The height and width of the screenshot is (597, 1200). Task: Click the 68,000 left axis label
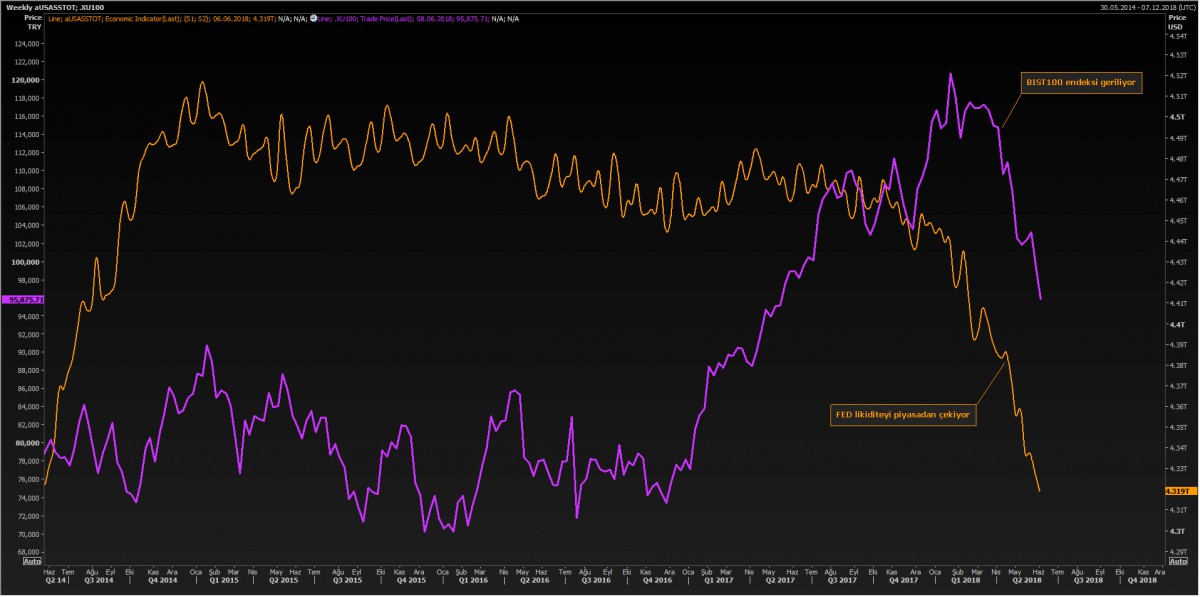pos(27,552)
